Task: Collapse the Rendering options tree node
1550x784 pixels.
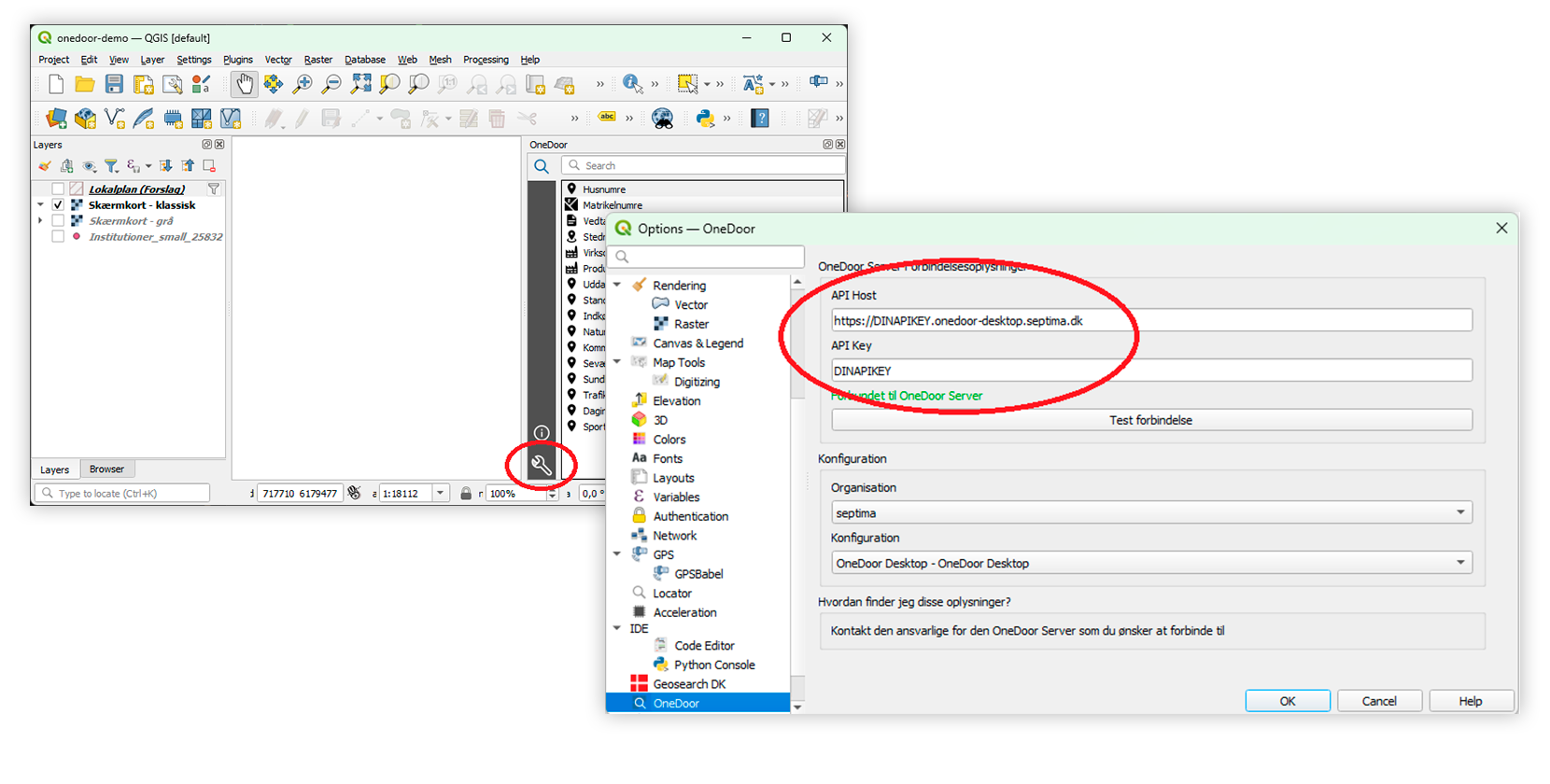Action: [x=617, y=285]
